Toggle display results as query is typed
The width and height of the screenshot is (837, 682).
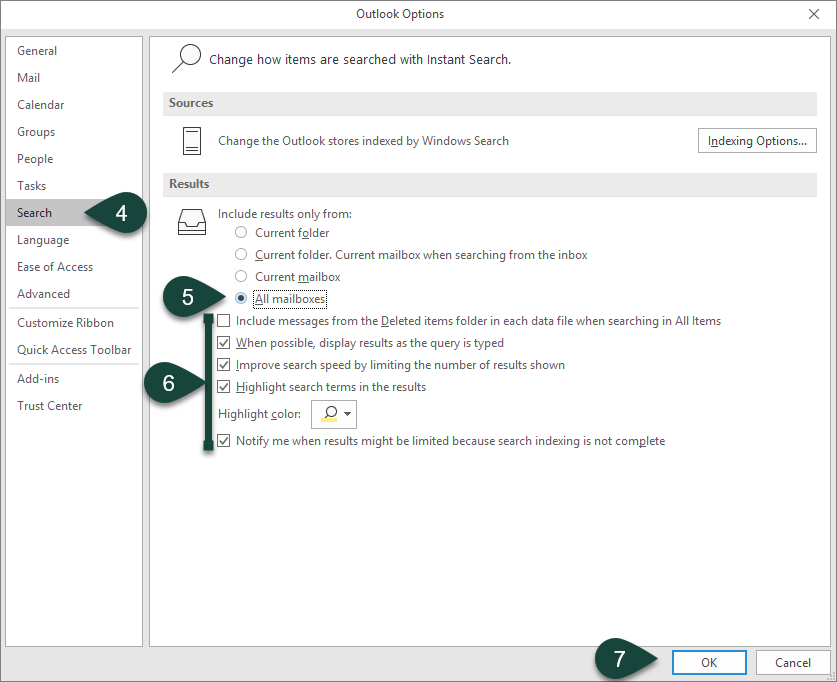[x=224, y=343]
